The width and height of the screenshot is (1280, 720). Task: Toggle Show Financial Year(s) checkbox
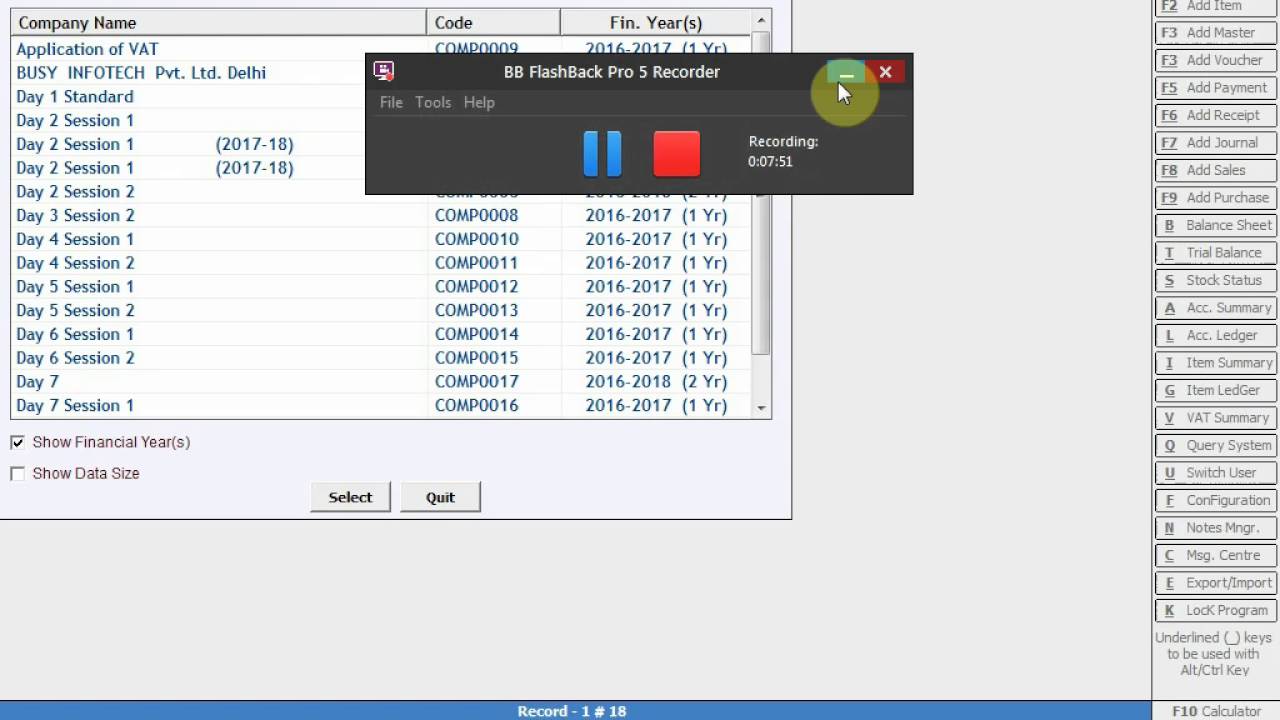pos(17,442)
